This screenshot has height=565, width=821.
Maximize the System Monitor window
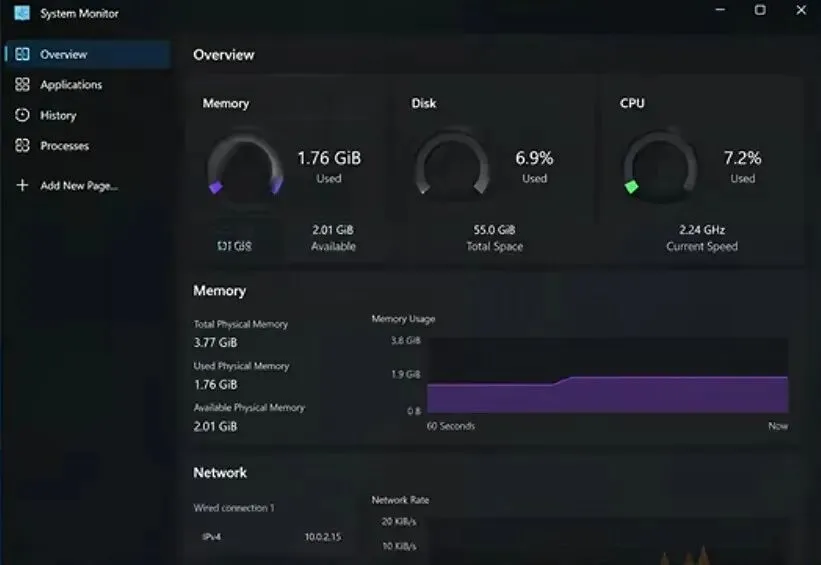(x=760, y=10)
